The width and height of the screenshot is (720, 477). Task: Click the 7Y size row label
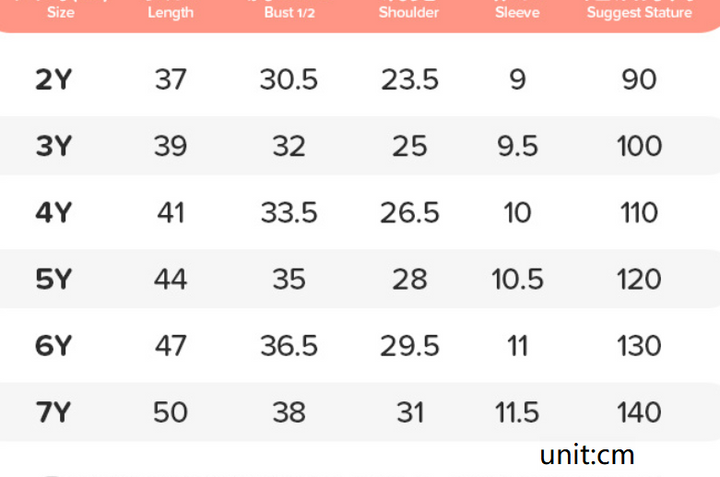pyautogui.click(x=54, y=412)
